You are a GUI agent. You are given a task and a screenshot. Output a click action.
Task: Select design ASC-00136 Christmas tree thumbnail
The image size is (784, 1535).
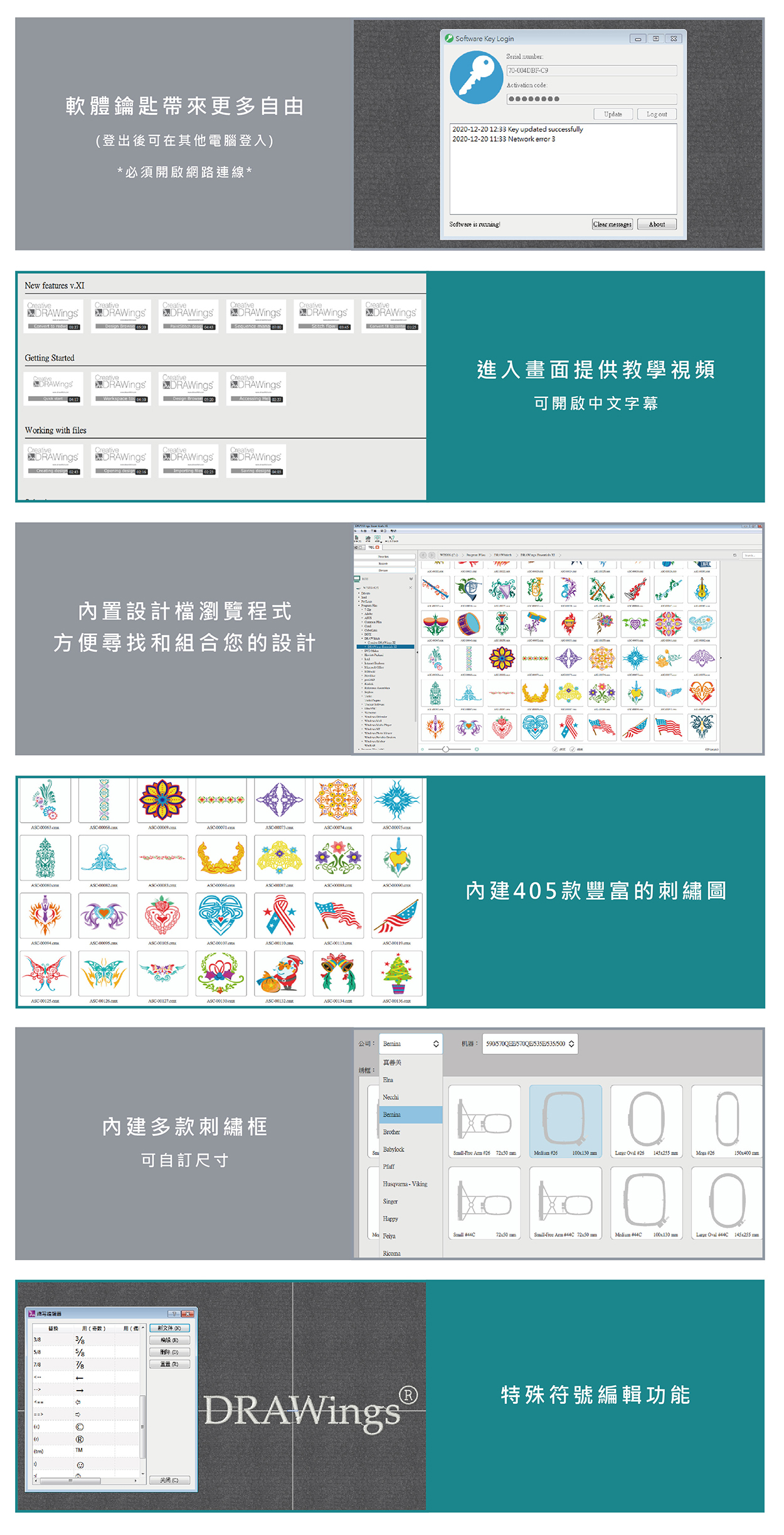tap(396, 973)
